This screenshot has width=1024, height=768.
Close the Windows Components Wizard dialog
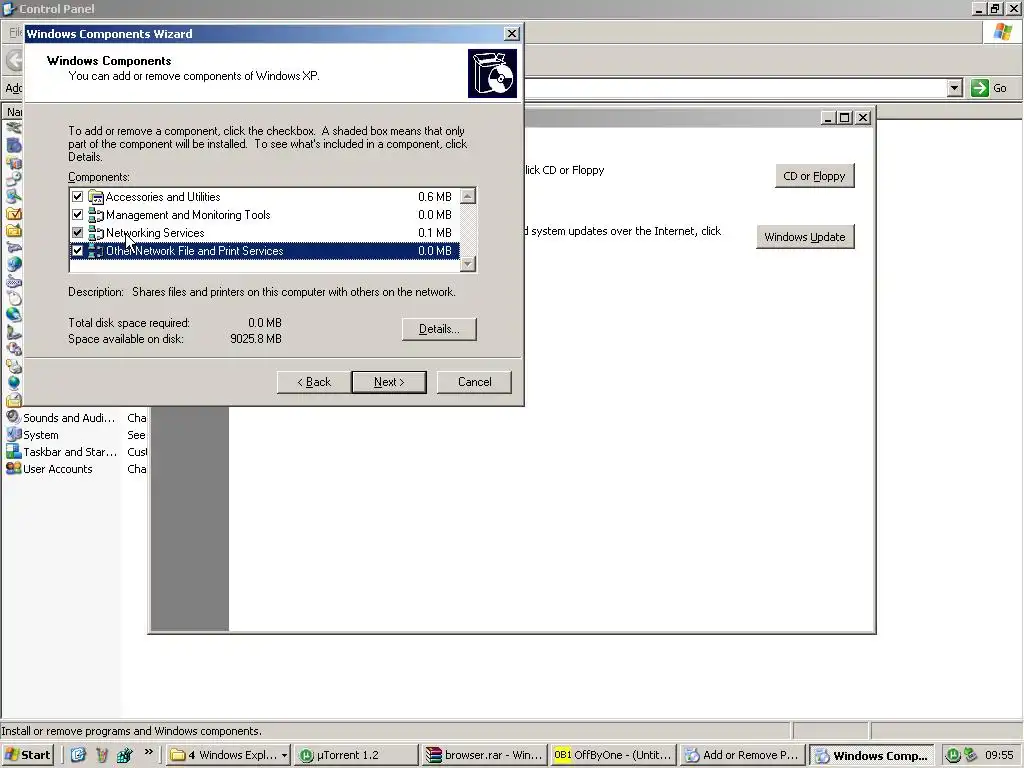pos(512,34)
